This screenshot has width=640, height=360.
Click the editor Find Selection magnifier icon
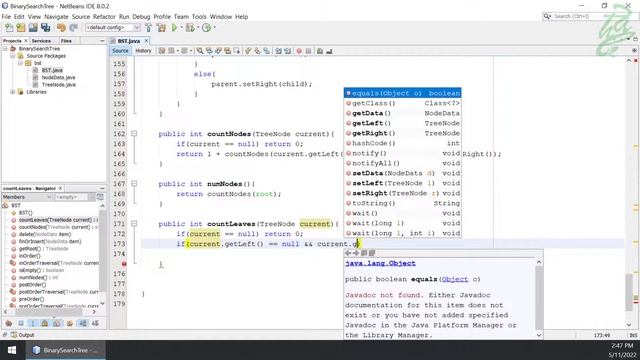coord(200,51)
